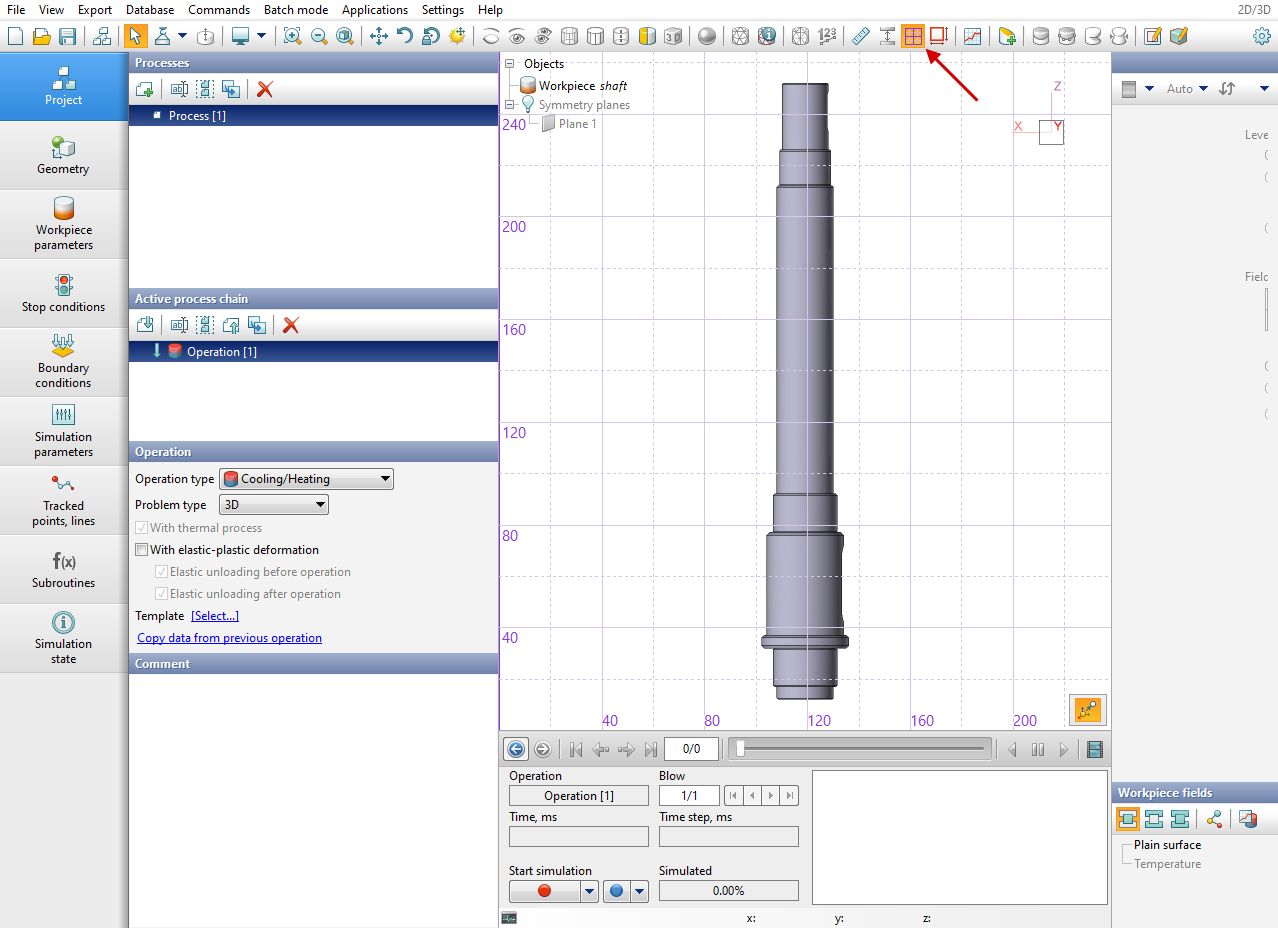Enable With elastic-plastic deformation checkbox

(142, 550)
